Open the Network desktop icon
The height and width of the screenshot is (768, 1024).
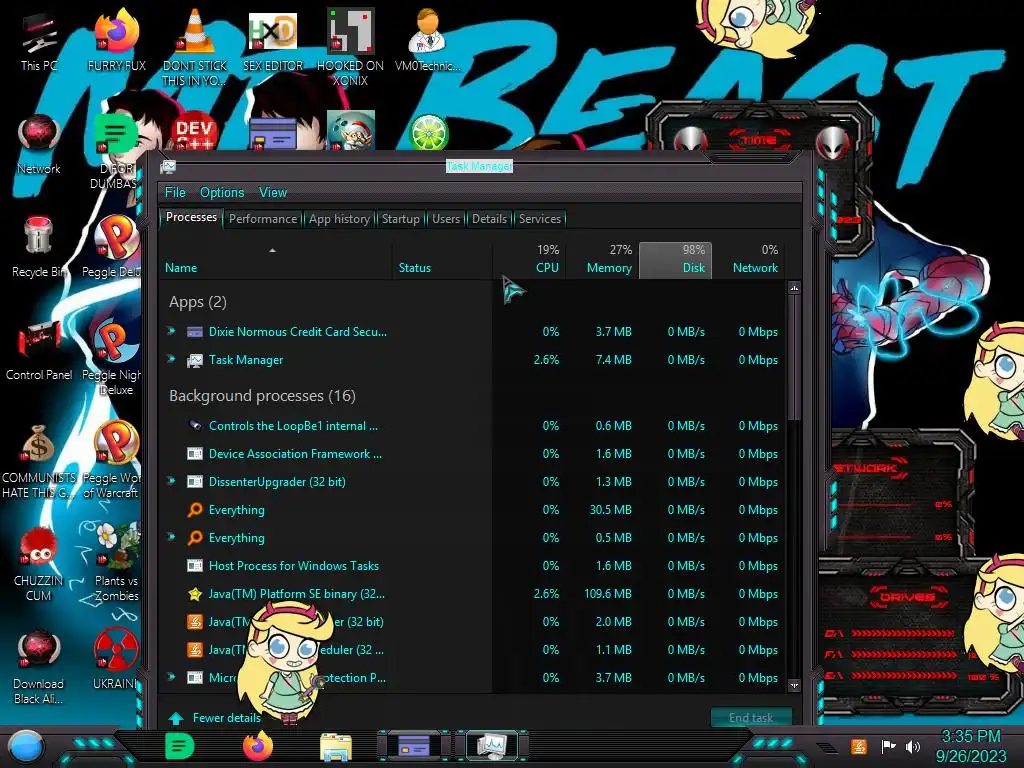point(39,145)
